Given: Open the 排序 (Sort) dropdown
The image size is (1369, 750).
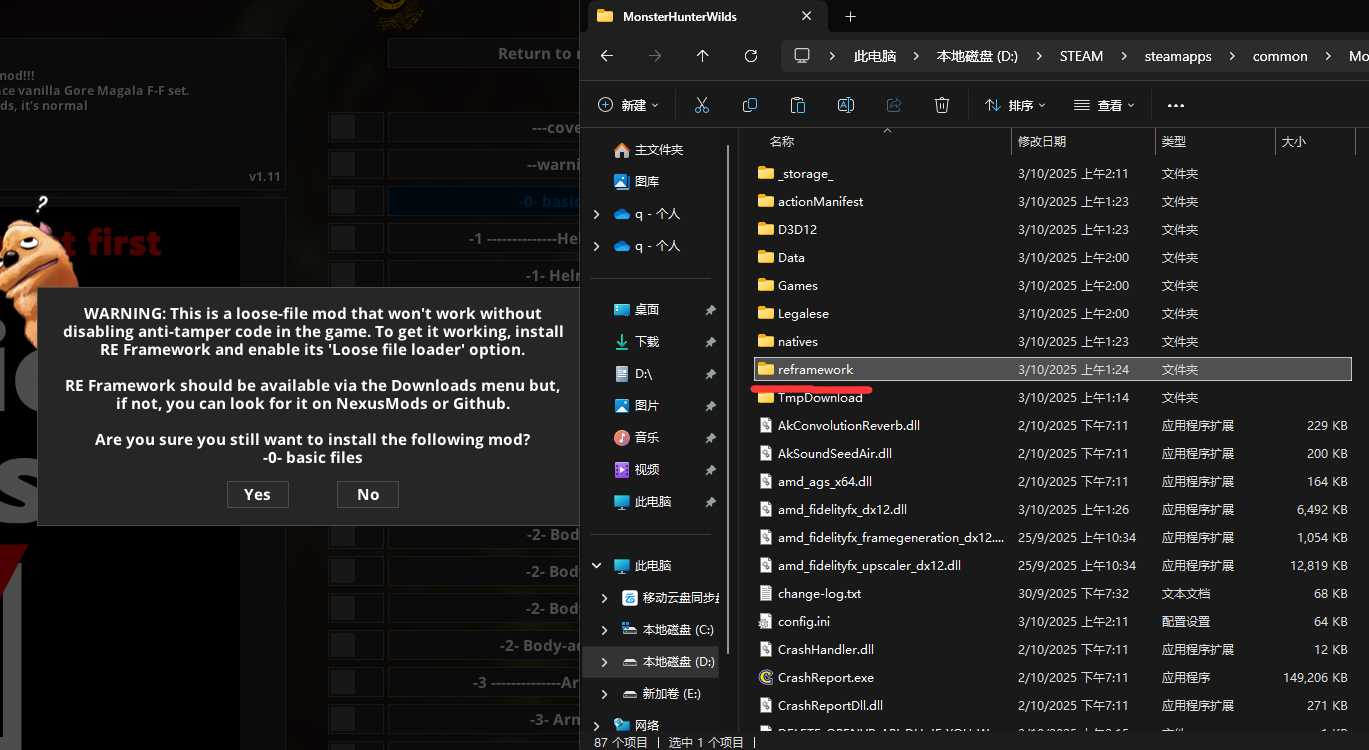Looking at the screenshot, I should click(x=1015, y=105).
